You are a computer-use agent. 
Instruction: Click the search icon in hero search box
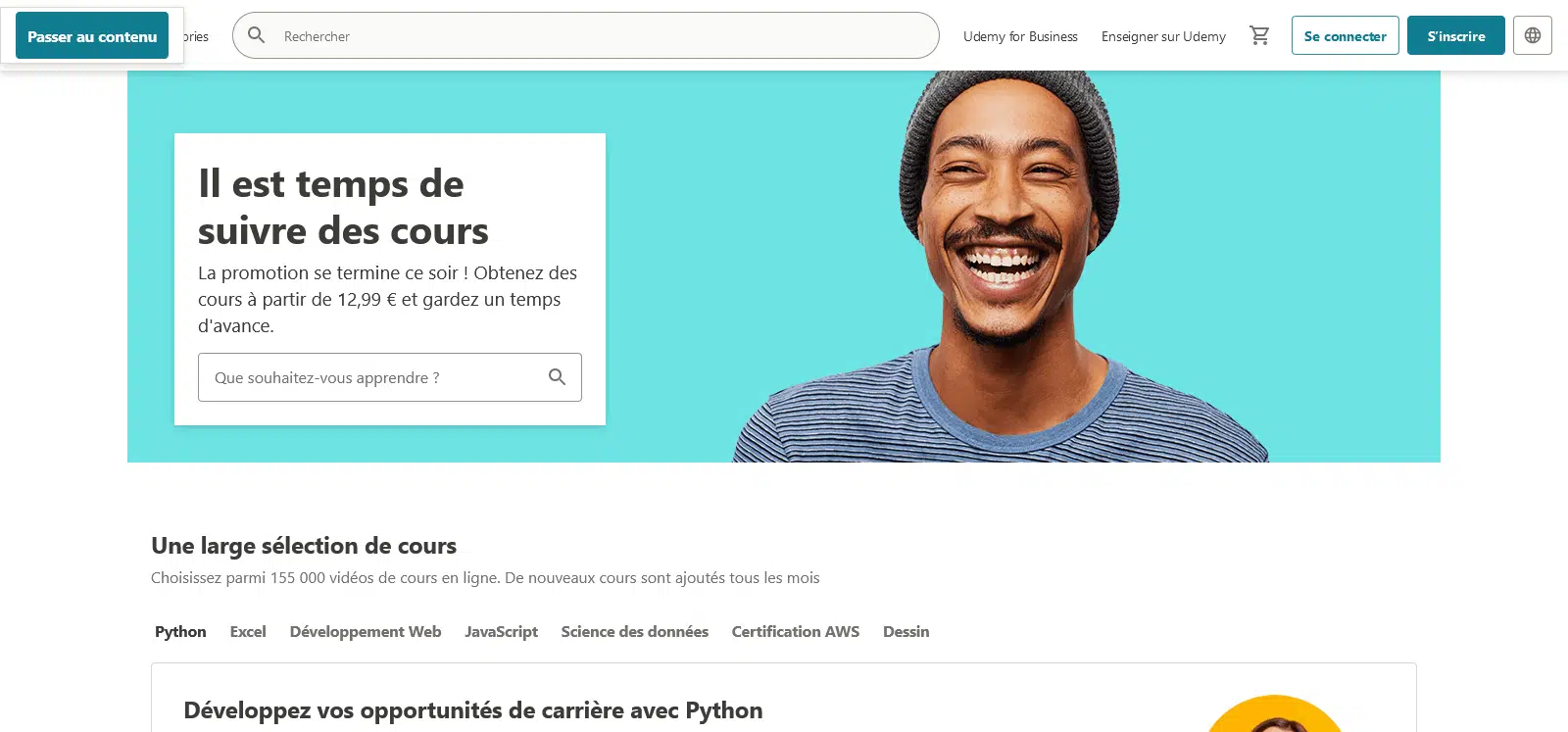557,377
